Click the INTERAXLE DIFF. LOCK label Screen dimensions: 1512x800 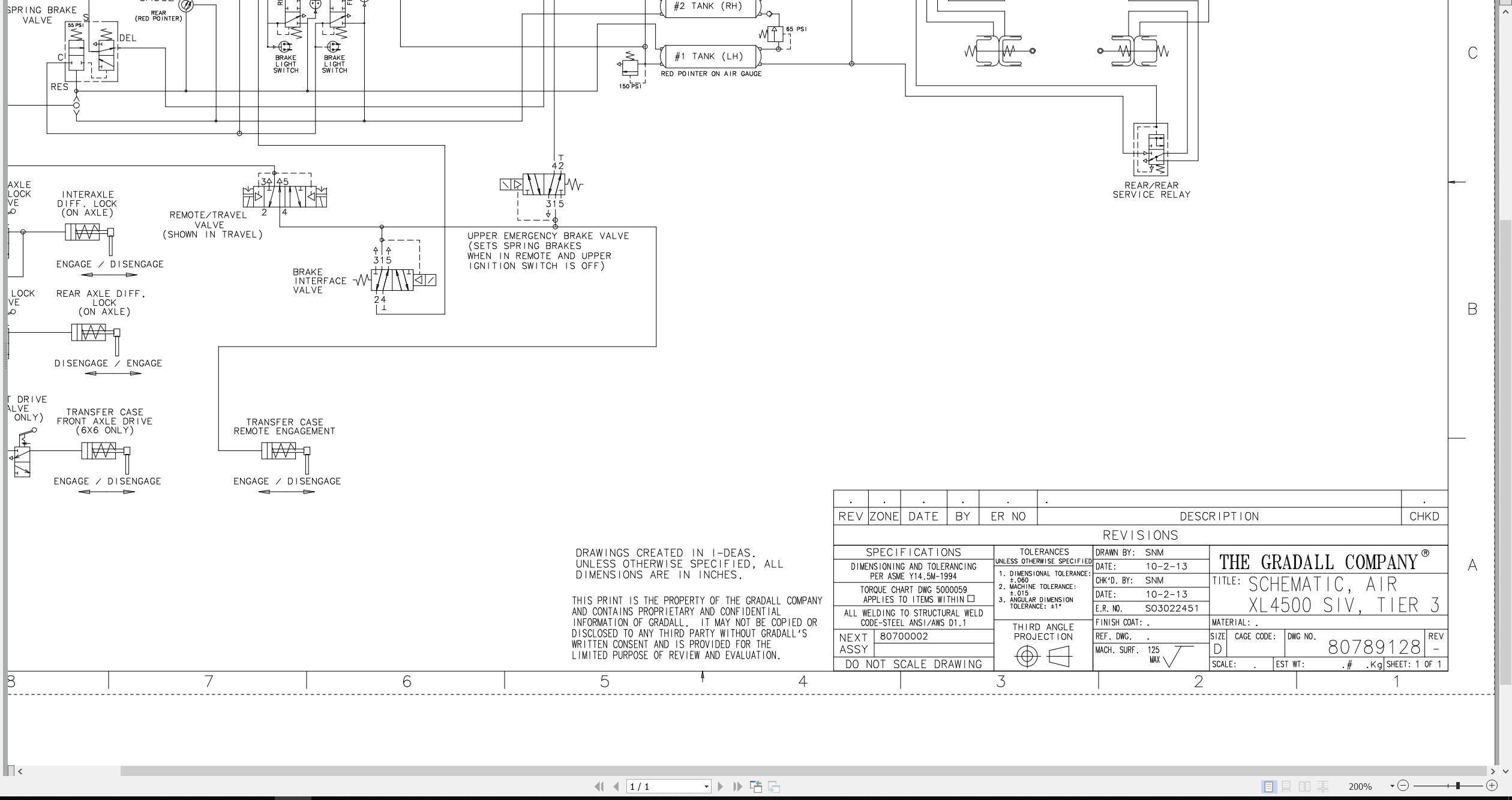tap(88, 203)
